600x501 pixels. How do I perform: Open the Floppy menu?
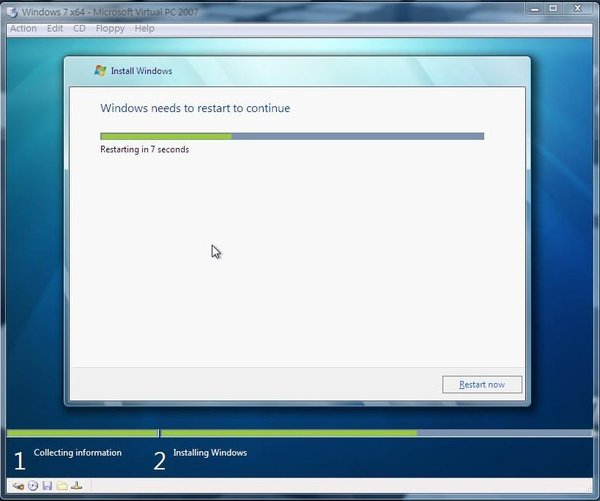tap(110, 29)
